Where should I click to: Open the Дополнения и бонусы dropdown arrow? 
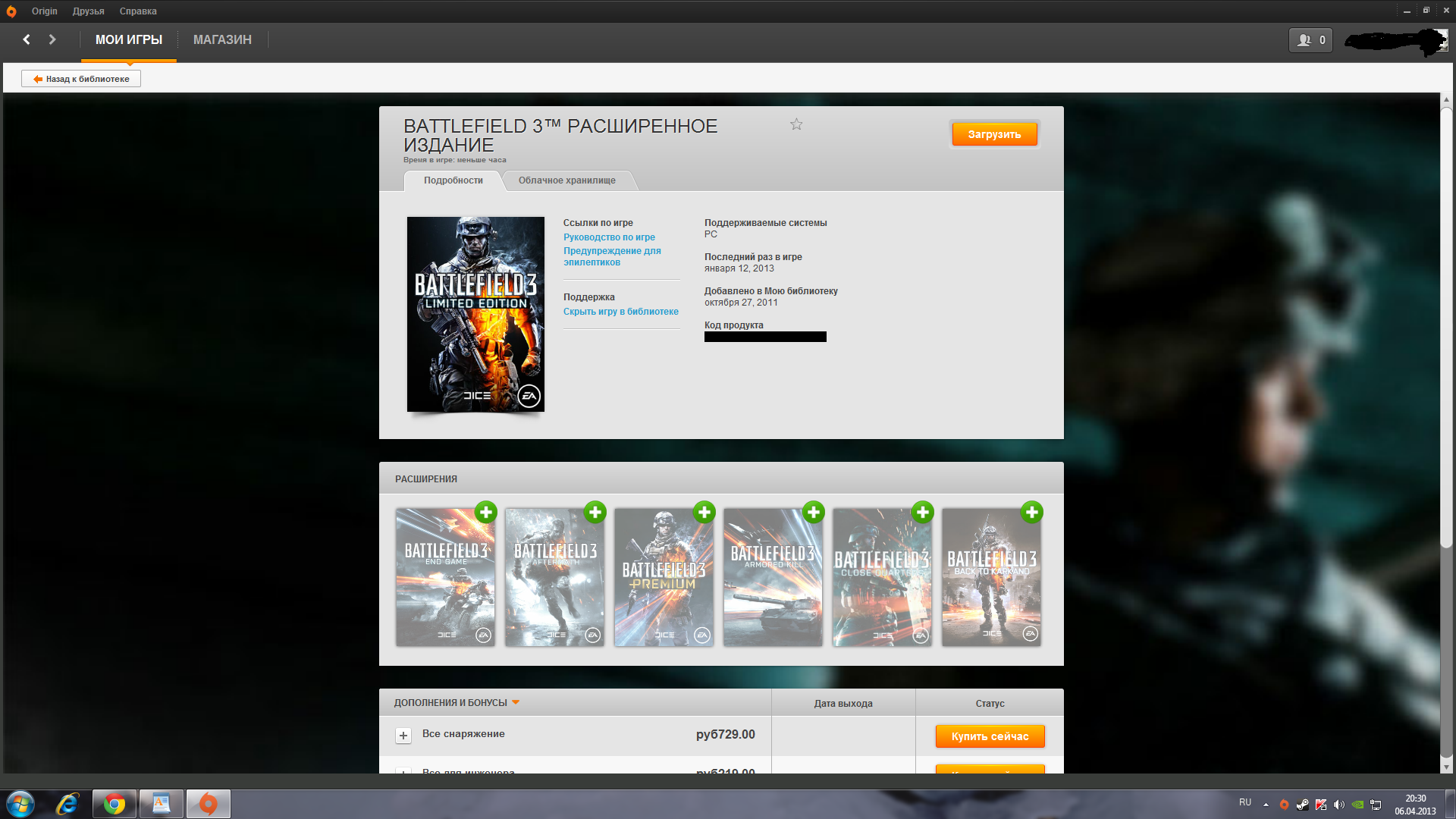[516, 702]
